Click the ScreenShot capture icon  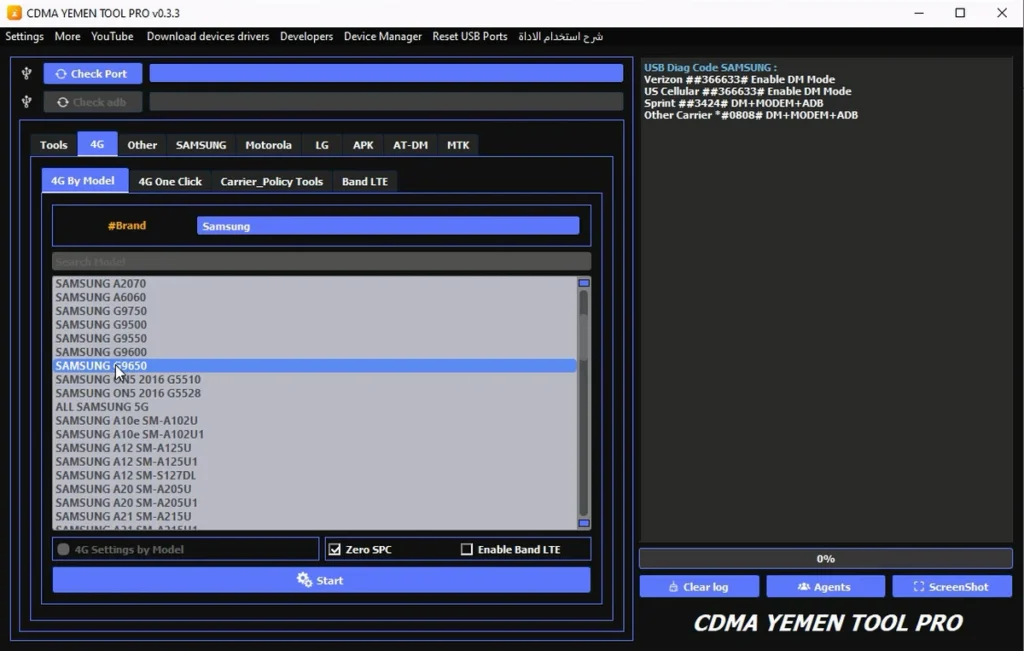click(x=919, y=587)
